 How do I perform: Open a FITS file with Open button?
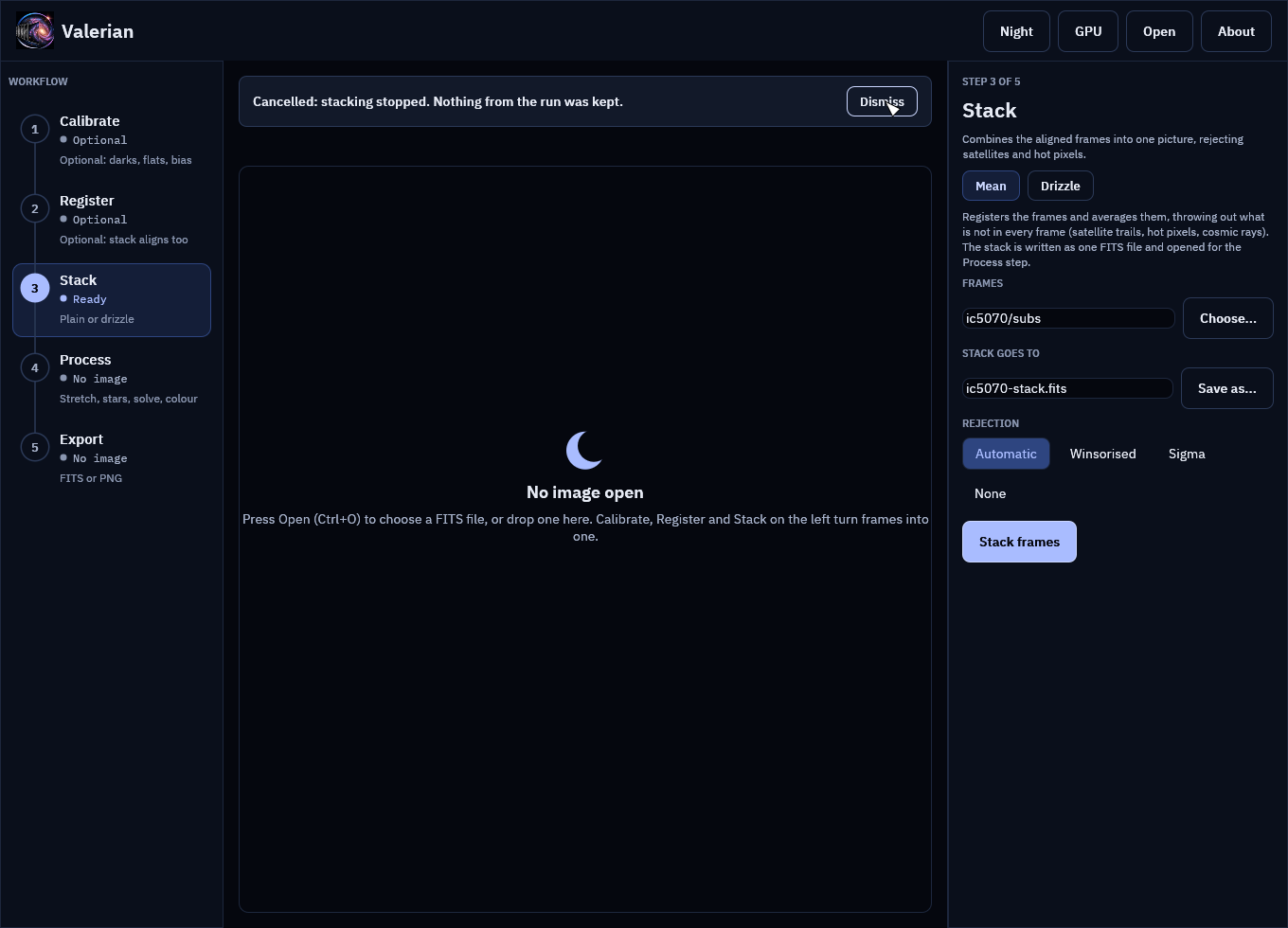point(1159,31)
